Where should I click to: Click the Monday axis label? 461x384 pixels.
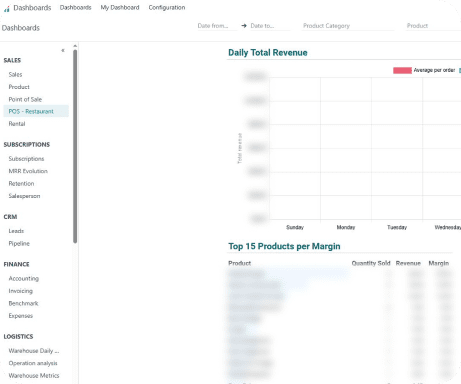click(x=346, y=227)
